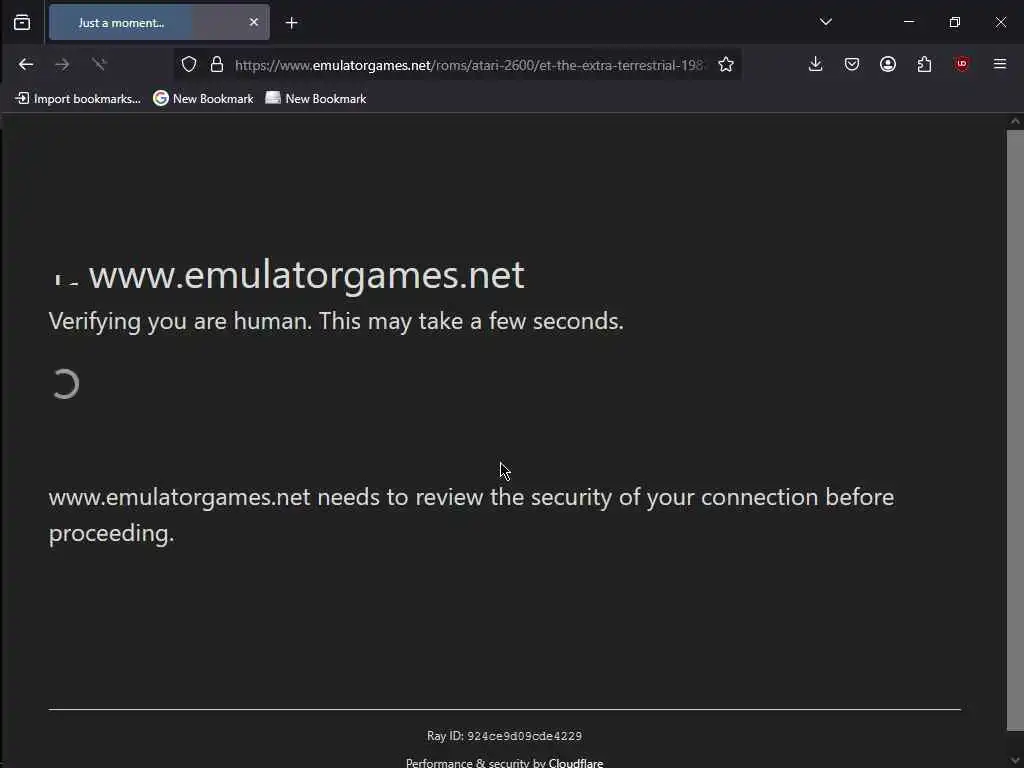
Task: Close the 'Just a moment...' tab
Action: tap(254, 23)
